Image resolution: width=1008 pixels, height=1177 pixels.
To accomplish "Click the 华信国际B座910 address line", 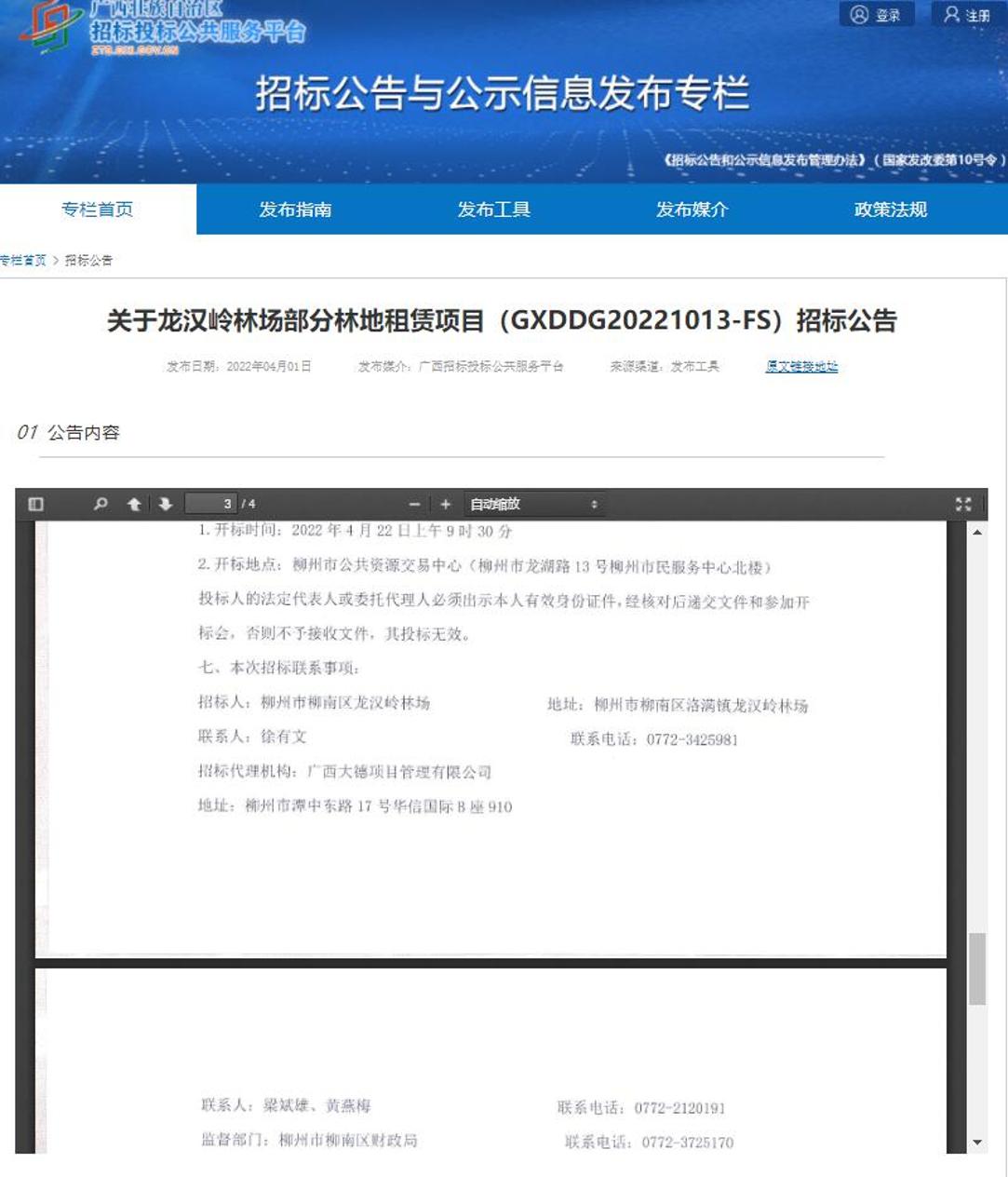I will click(355, 806).
